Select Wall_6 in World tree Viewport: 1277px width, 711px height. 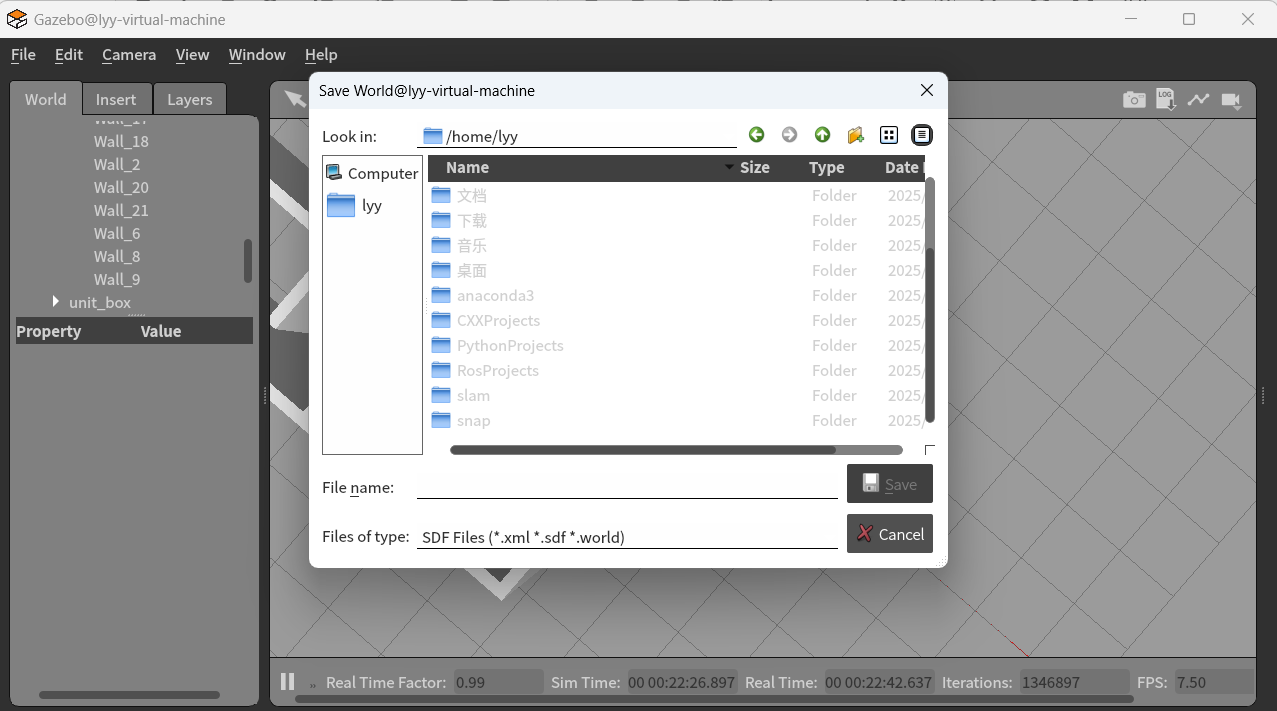coord(117,233)
